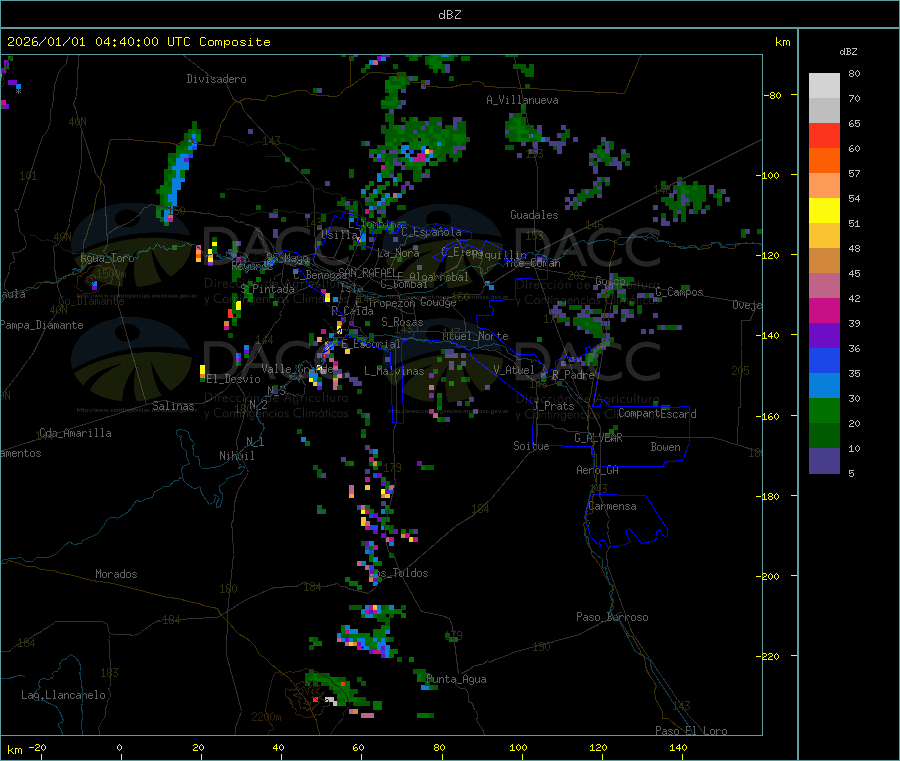The width and height of the screenshot is (900, 761).
Task: Select the S_Rosas label
Action: click(x=402, y=322)
